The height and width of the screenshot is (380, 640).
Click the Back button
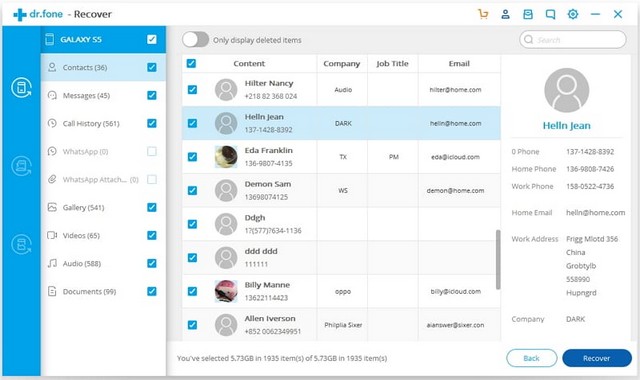pos(531,358)
